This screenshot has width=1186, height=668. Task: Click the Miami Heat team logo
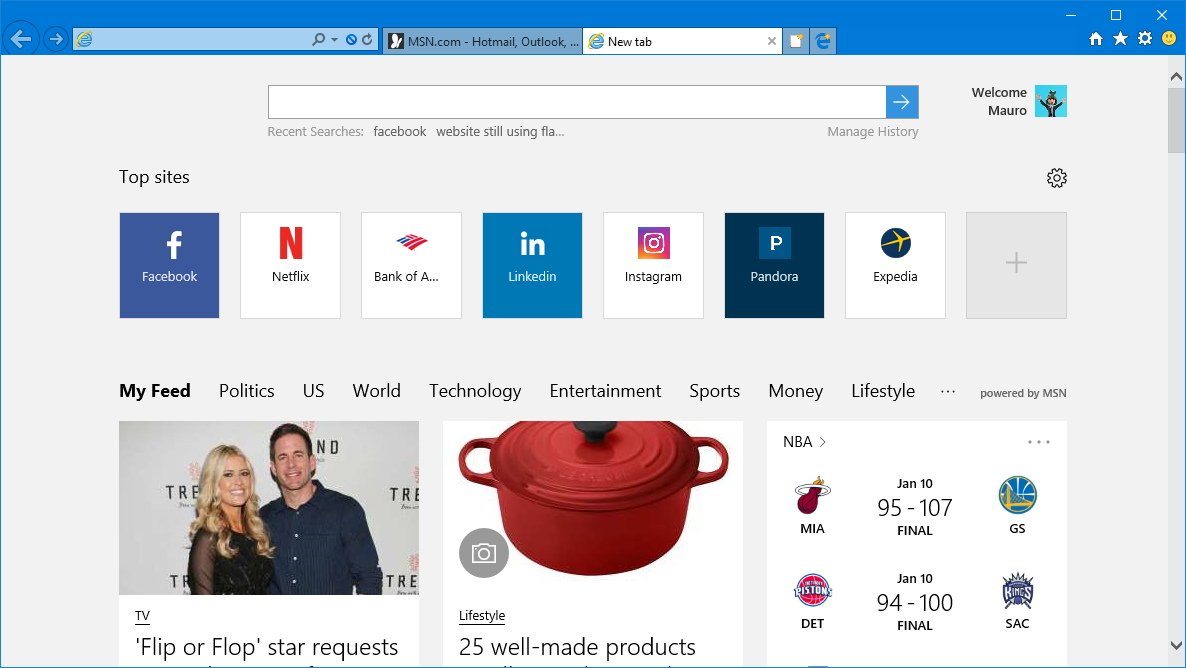pyautogui.click(x=812, y=496)
